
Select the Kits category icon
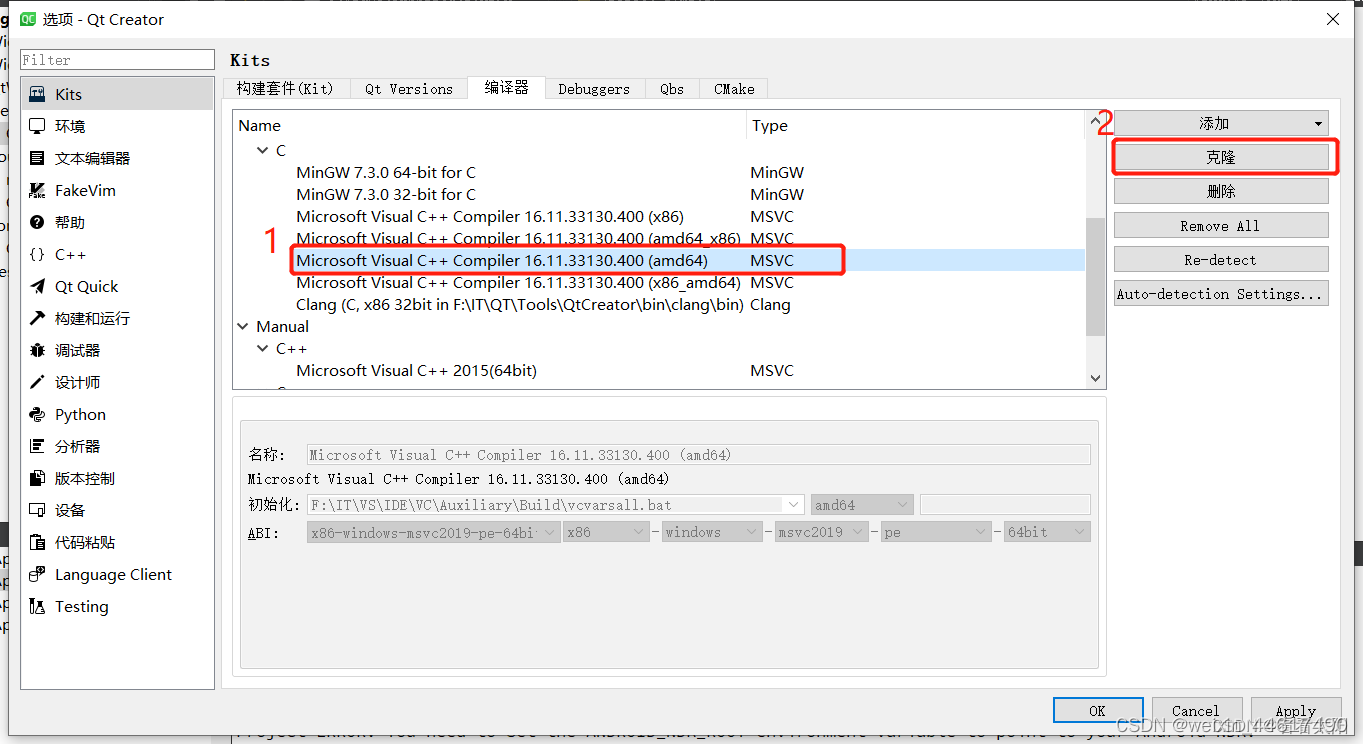[37, 94]
